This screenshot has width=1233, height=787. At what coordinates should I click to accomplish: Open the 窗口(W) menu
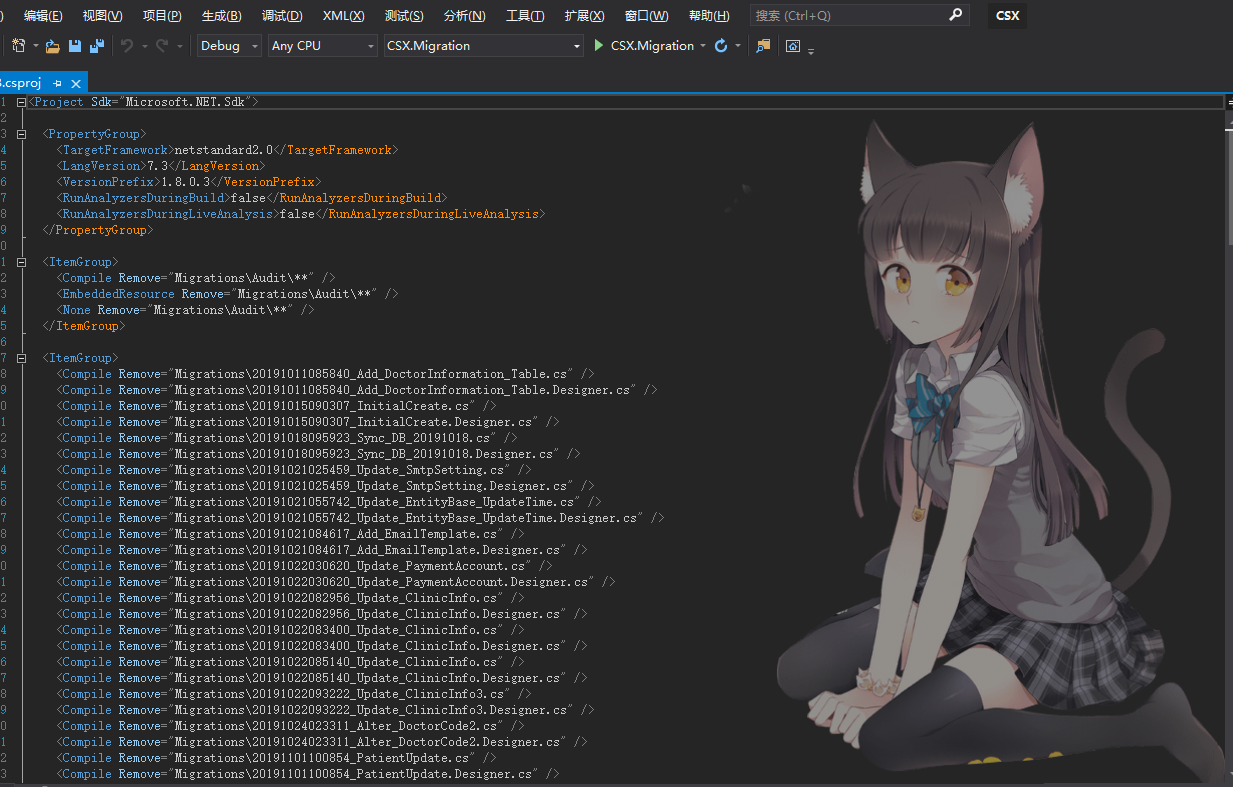[x=646, y=16]
